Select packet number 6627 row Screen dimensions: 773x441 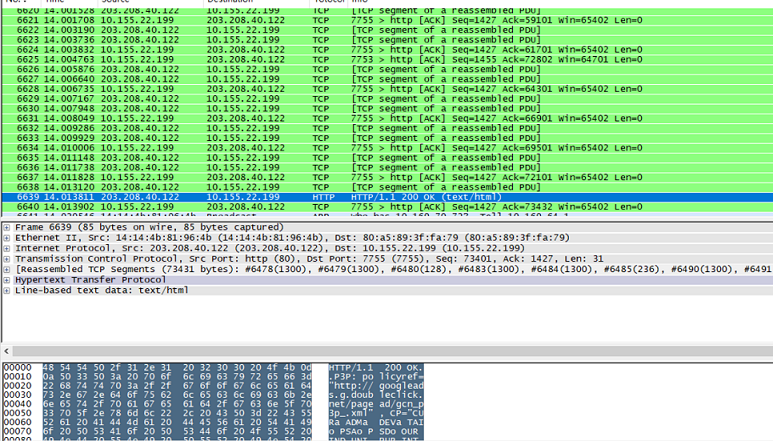coord(387,79)
